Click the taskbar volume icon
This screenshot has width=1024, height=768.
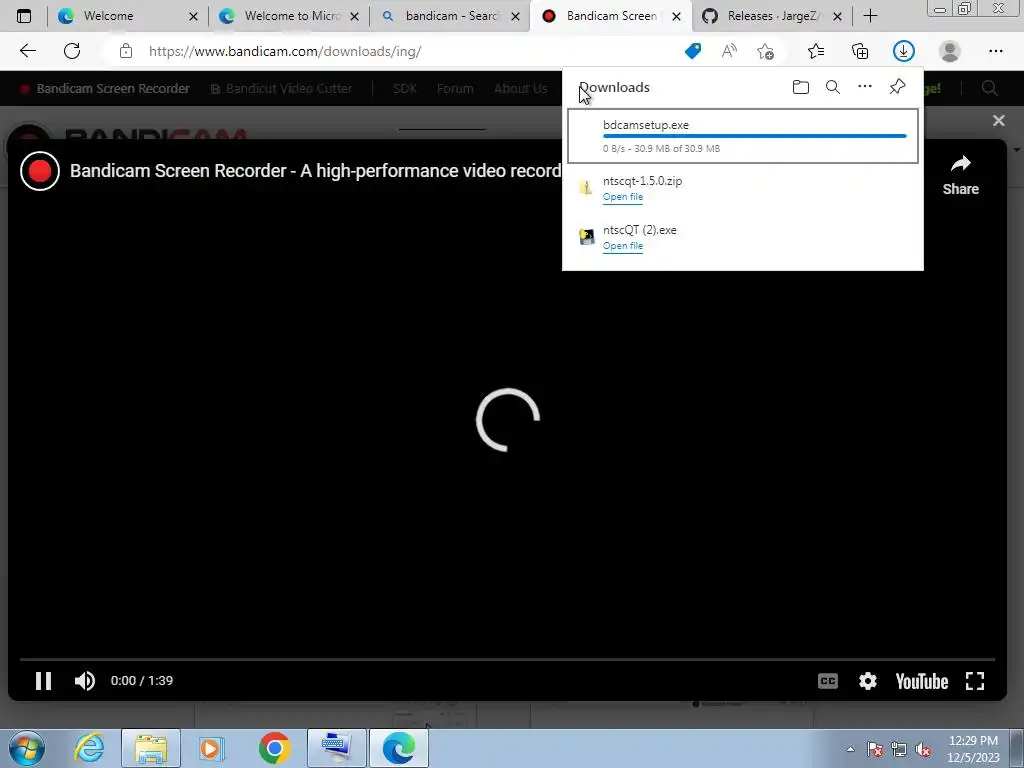[923, 749]
